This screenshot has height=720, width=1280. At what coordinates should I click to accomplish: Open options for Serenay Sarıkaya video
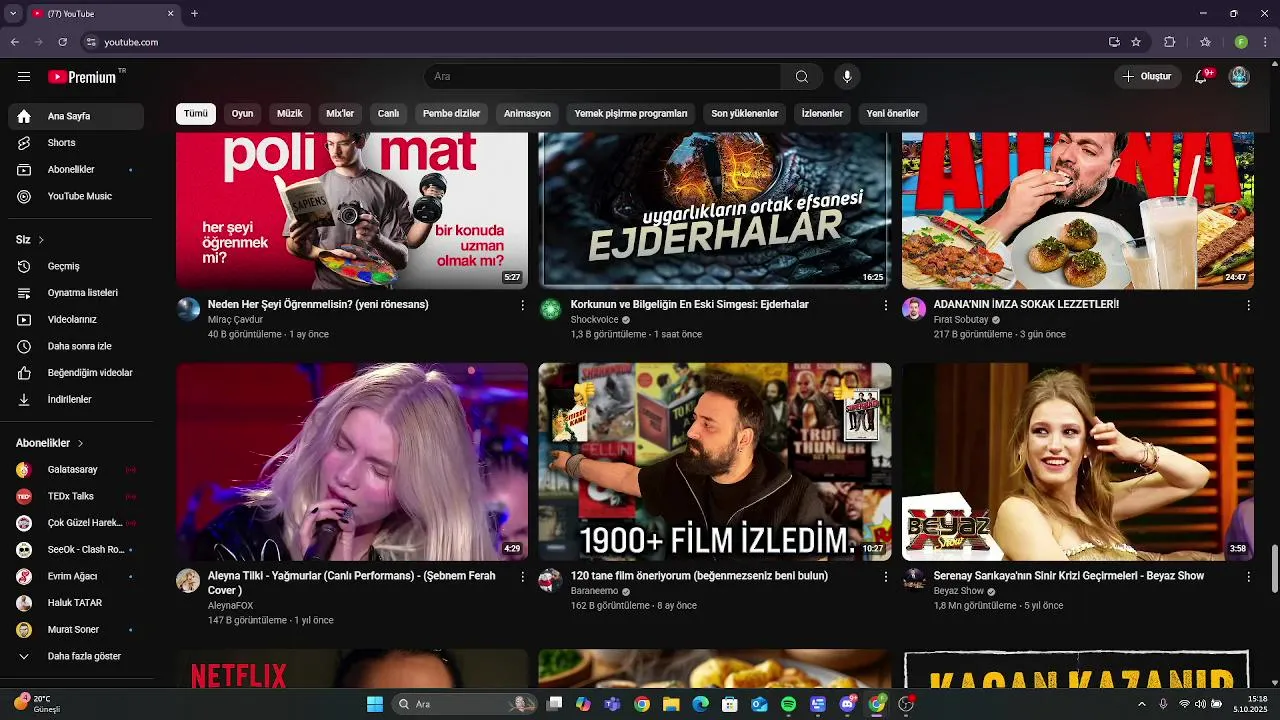[1248, 576]
